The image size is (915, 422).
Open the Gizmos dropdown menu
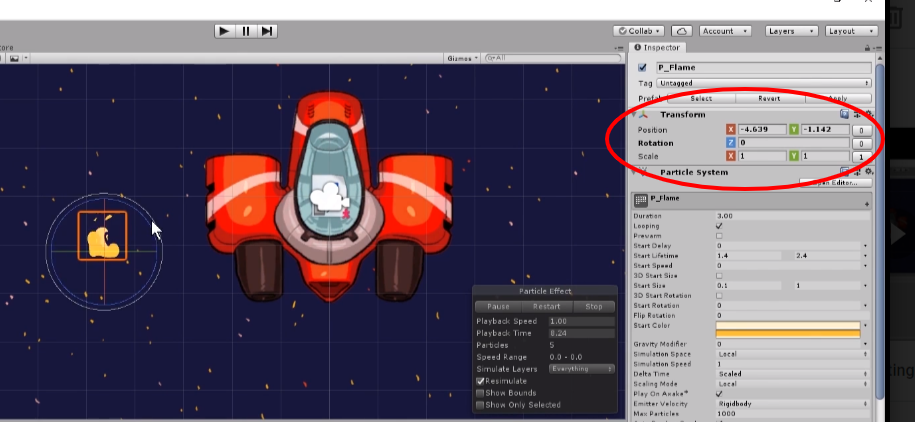(462, 58)
